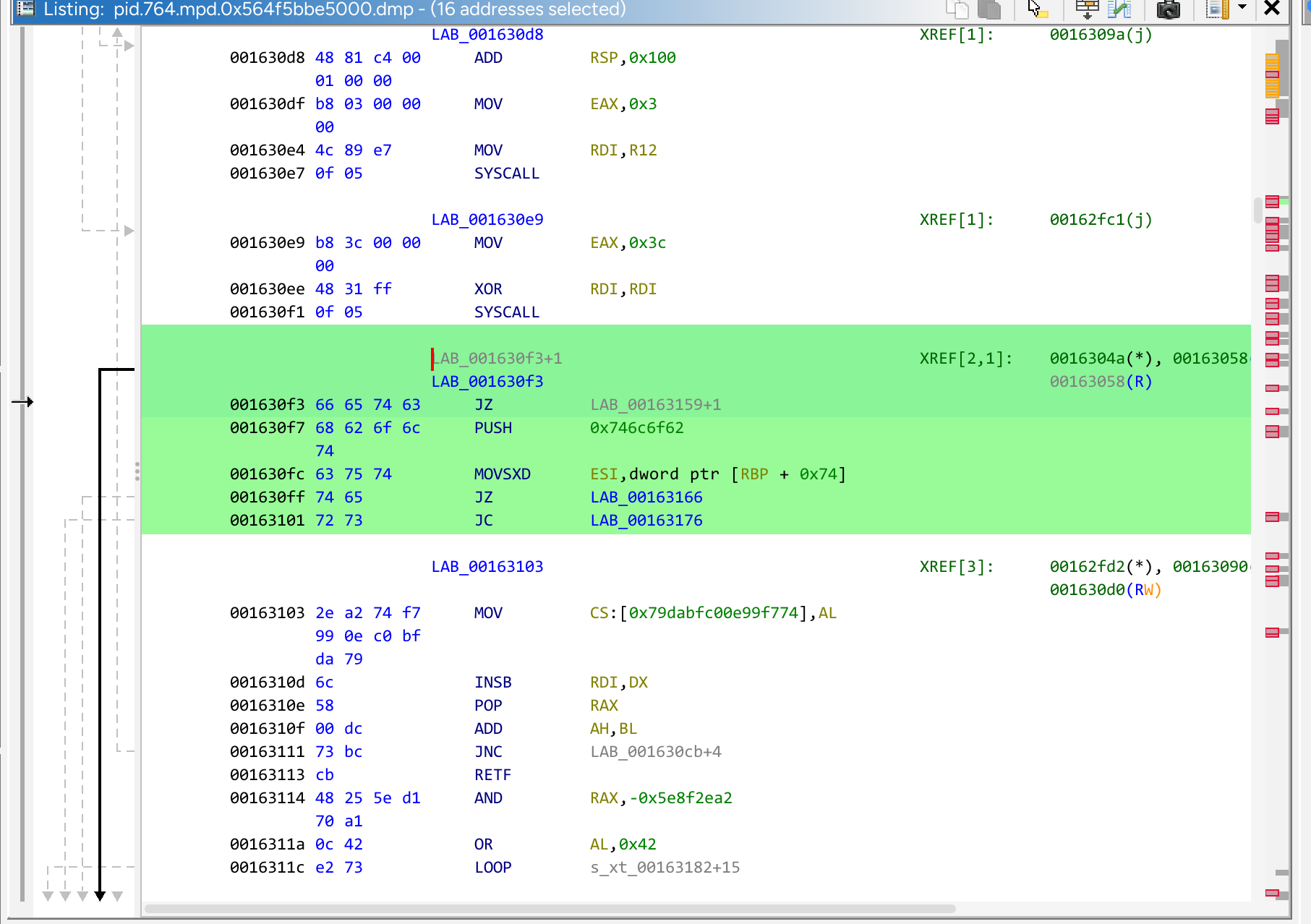Open the diff view comparison icon
The image size is (1311, 924).
pyautogui.click(x=1119, y=10)
